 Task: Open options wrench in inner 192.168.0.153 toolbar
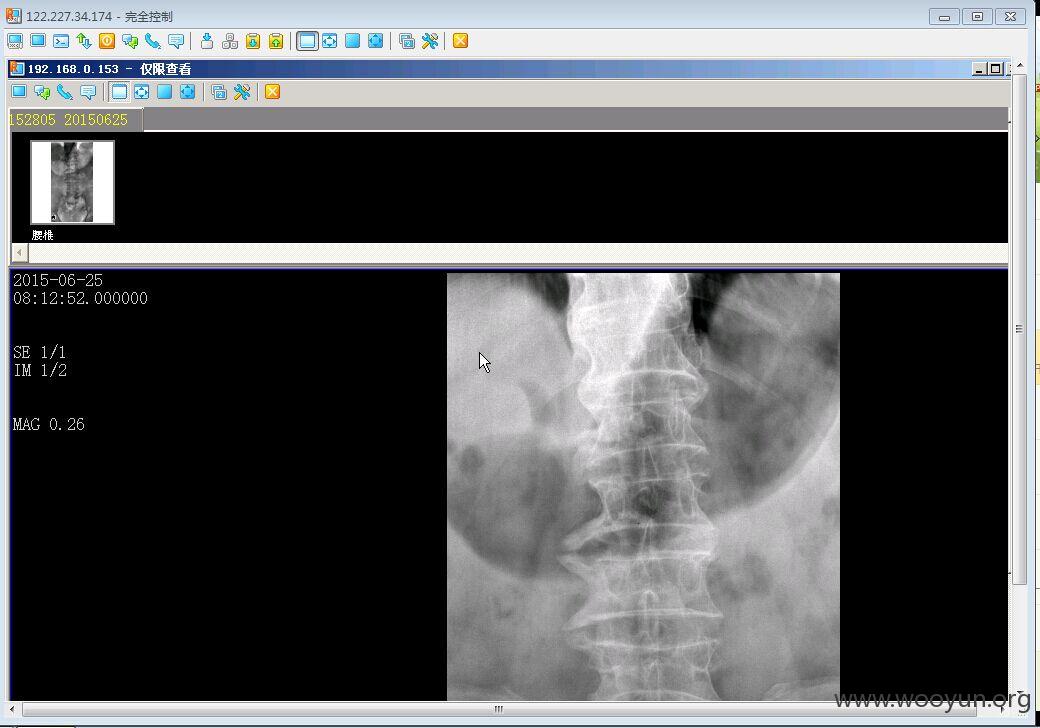241,91
